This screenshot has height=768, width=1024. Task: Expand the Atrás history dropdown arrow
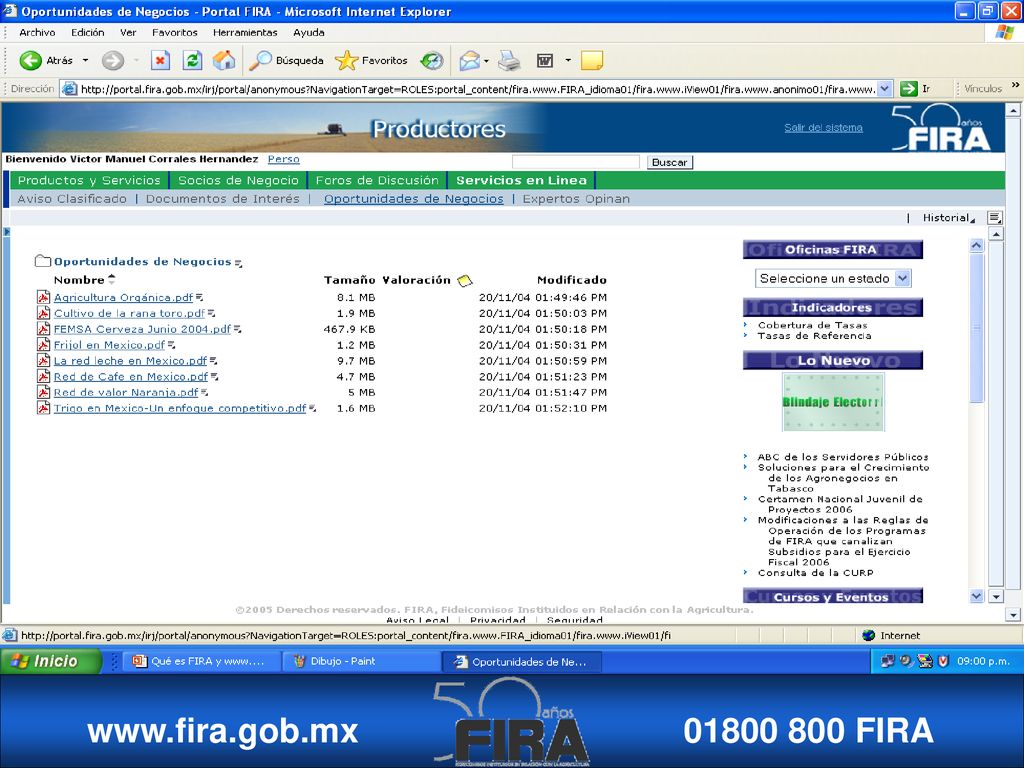tap(86, 61)
